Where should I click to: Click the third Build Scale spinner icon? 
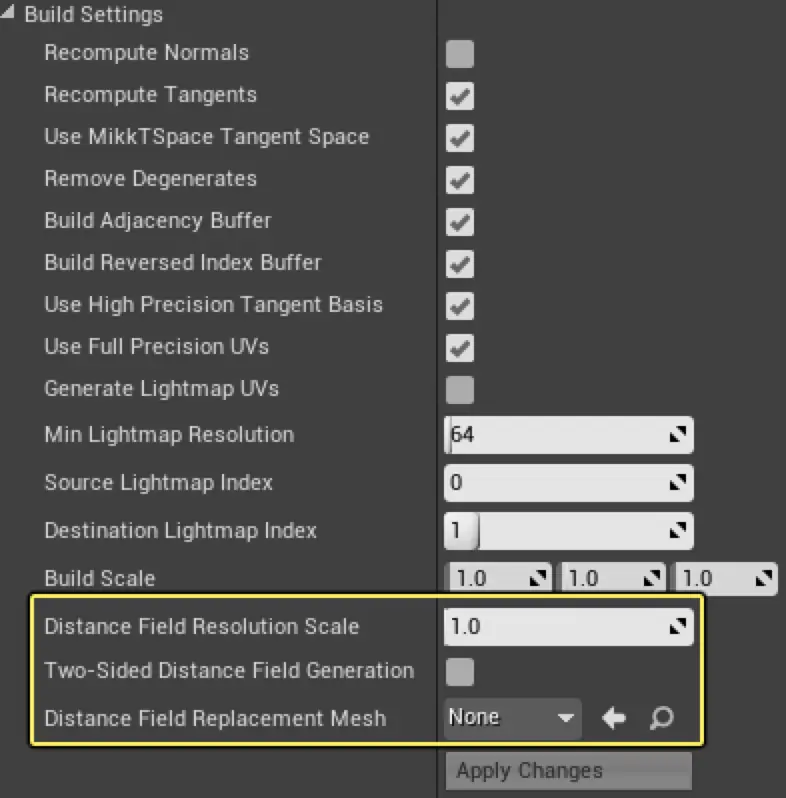(764, 578)
